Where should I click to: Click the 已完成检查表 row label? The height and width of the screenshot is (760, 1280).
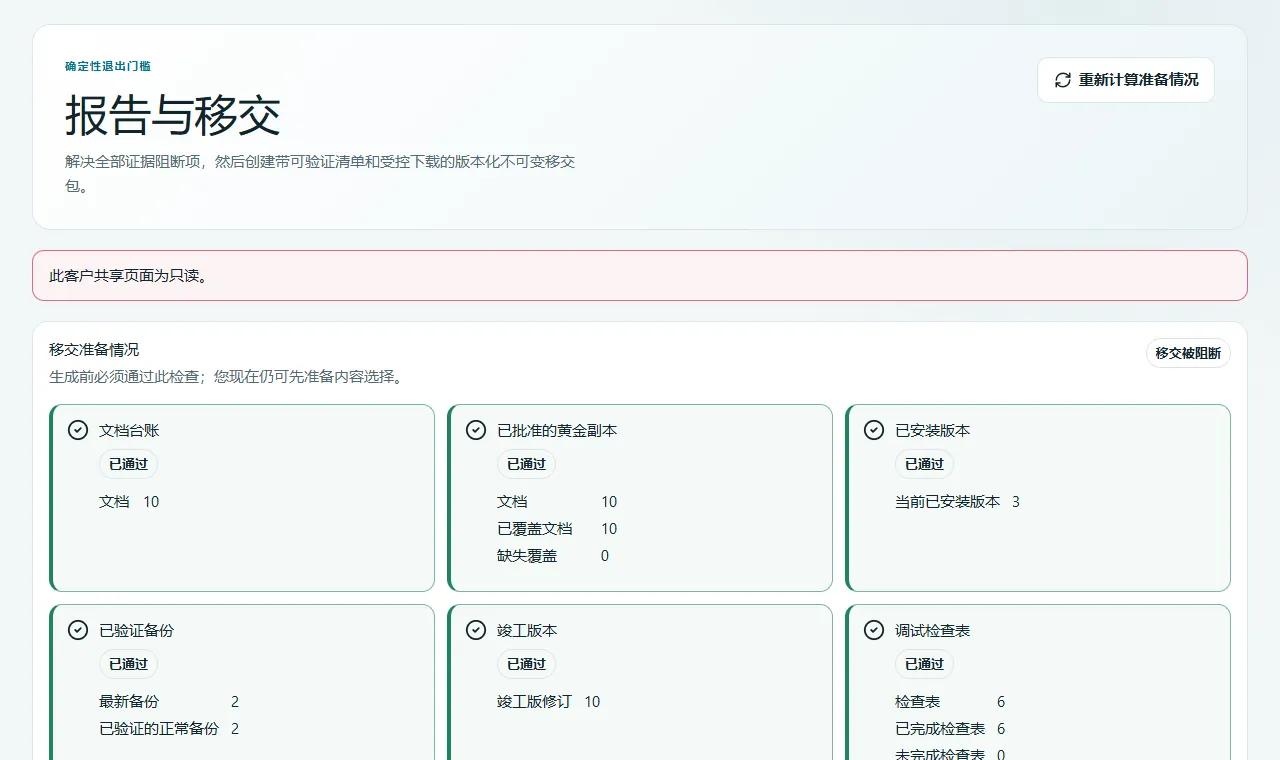[x=940, y=729]
